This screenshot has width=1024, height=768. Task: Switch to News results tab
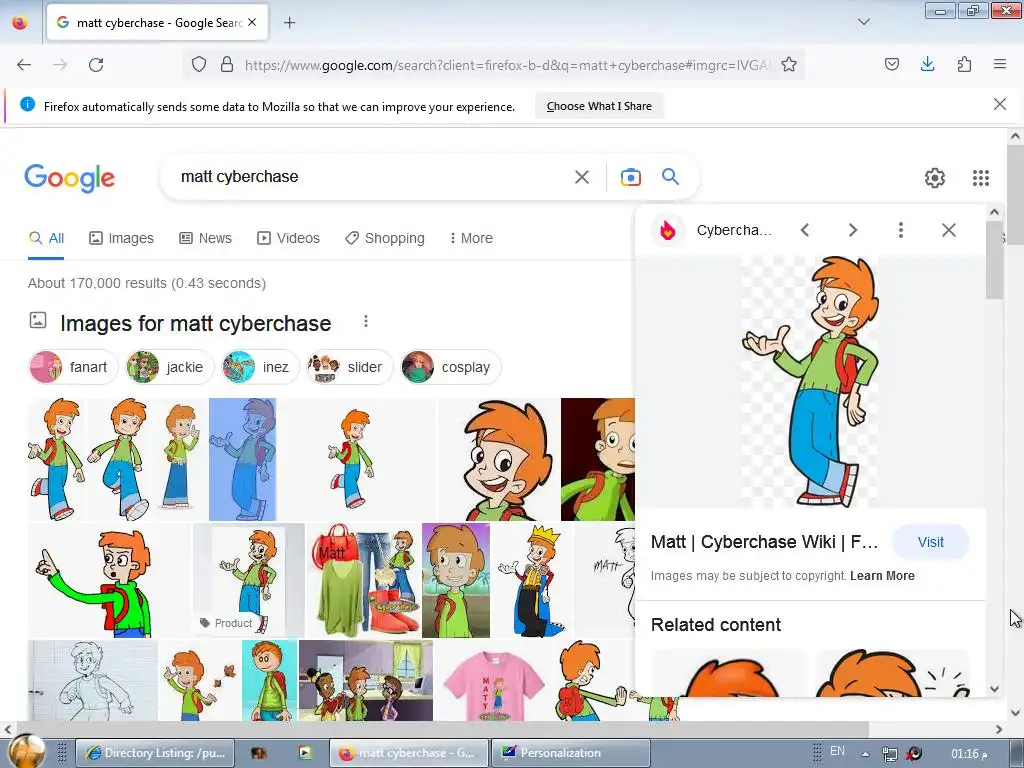click(x=206, y=238)
